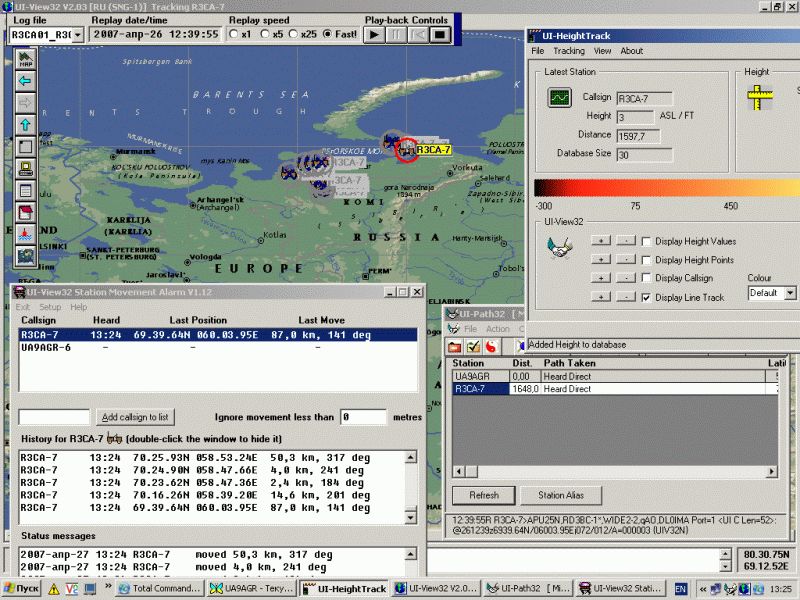Open About menu in UI-HeightTrack
800x600 pixels.
pos(632,51)
